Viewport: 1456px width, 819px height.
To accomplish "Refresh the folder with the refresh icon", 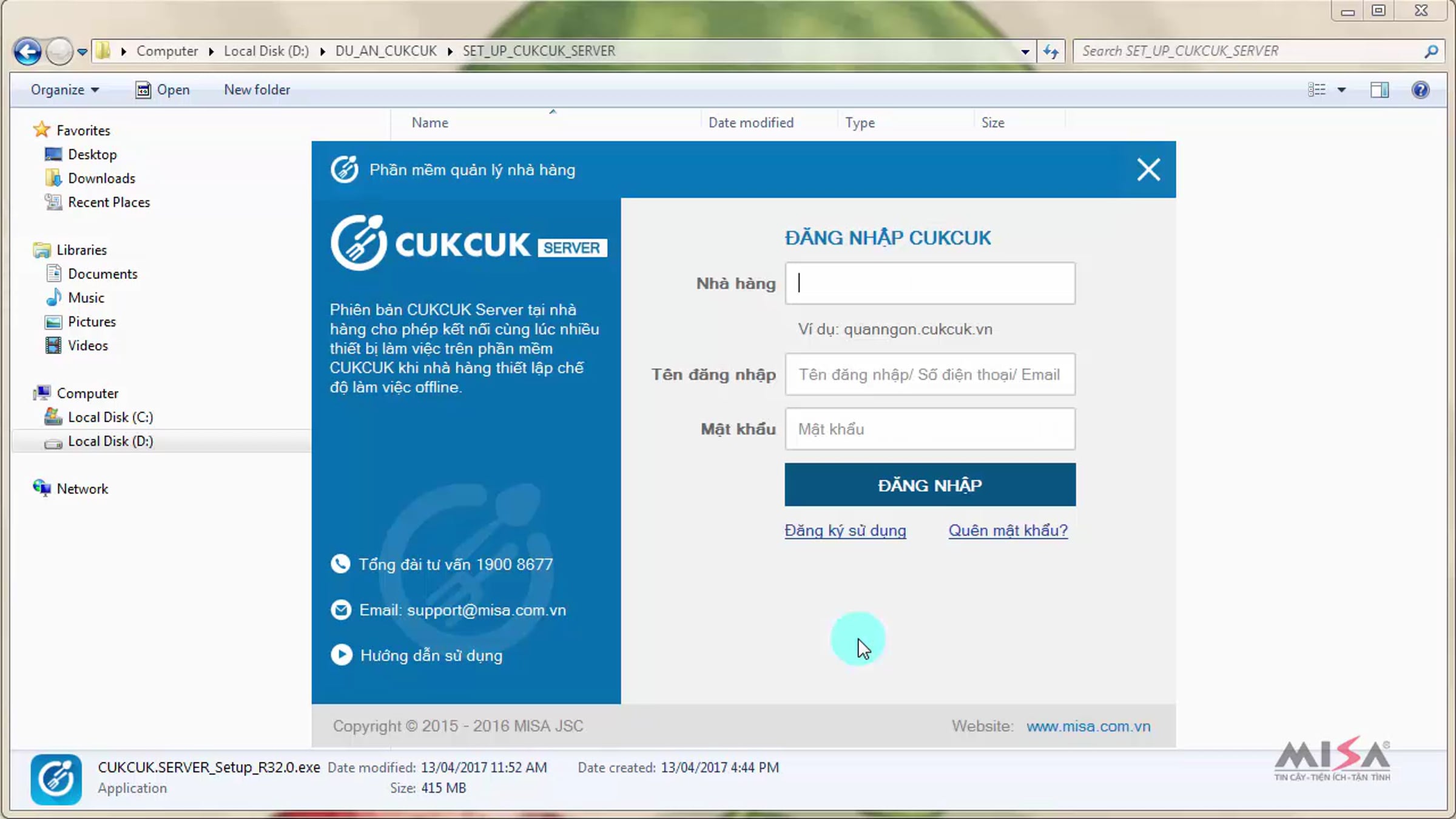I will tap(1051, 52).
